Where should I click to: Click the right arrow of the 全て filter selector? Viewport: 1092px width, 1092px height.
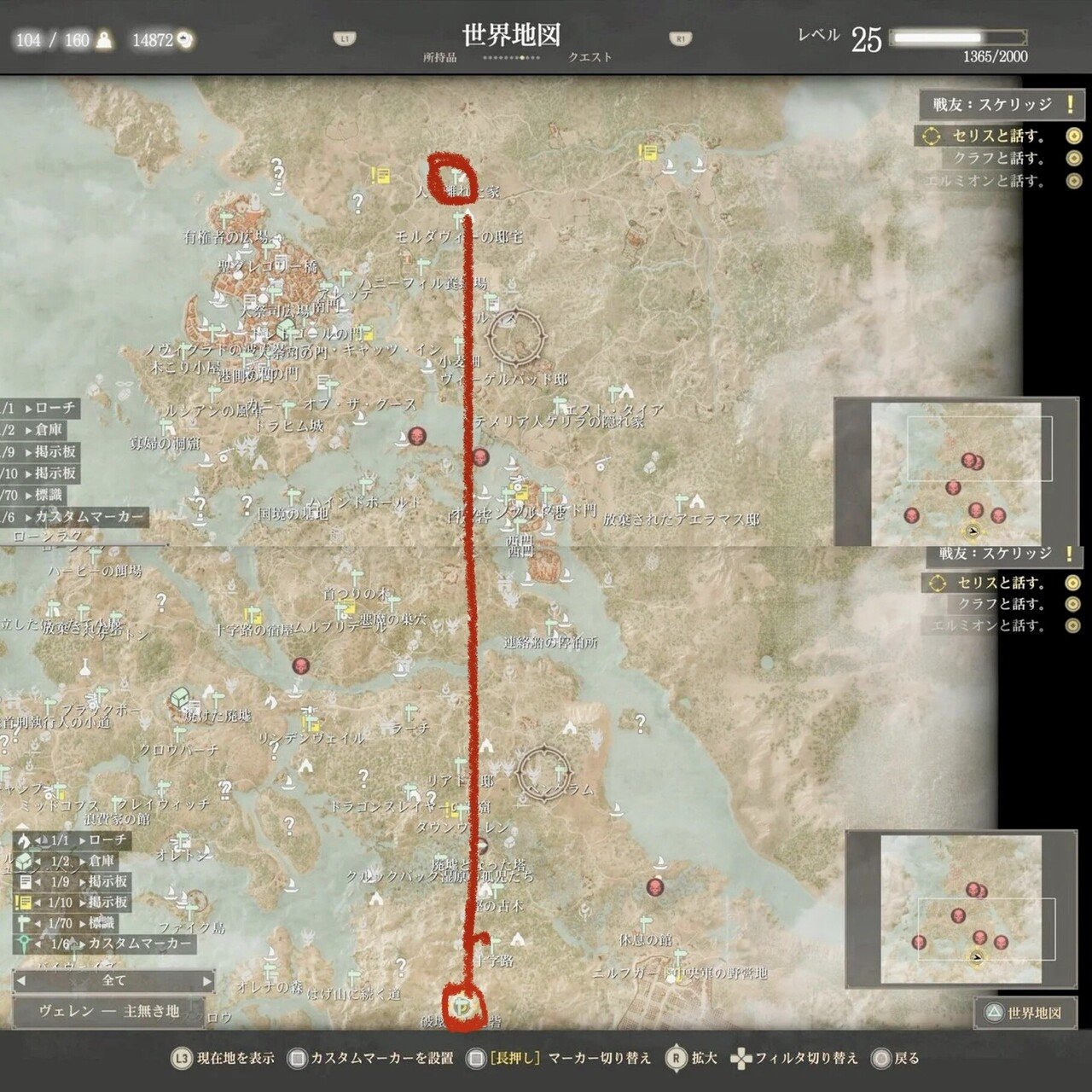tap(206, 981)
